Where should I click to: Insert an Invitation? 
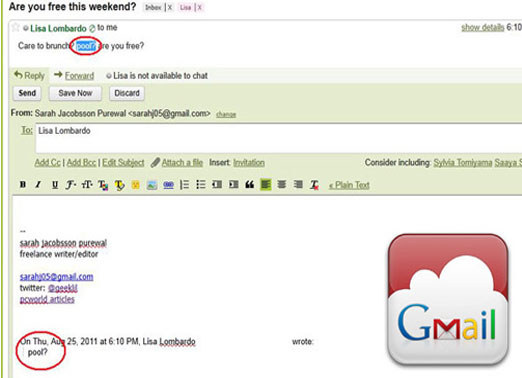[x=249, y=162]
